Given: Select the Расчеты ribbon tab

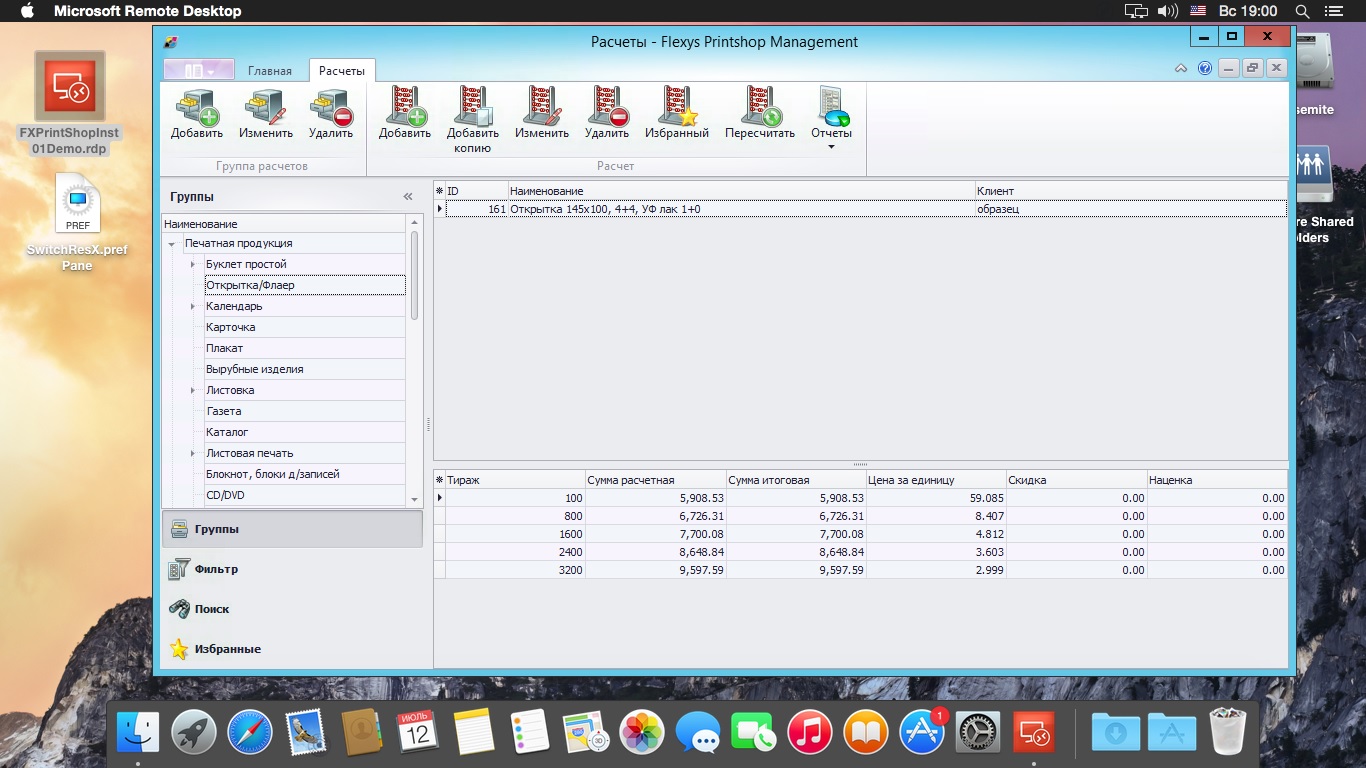Looking at the screenshot, I should point(342,71).
